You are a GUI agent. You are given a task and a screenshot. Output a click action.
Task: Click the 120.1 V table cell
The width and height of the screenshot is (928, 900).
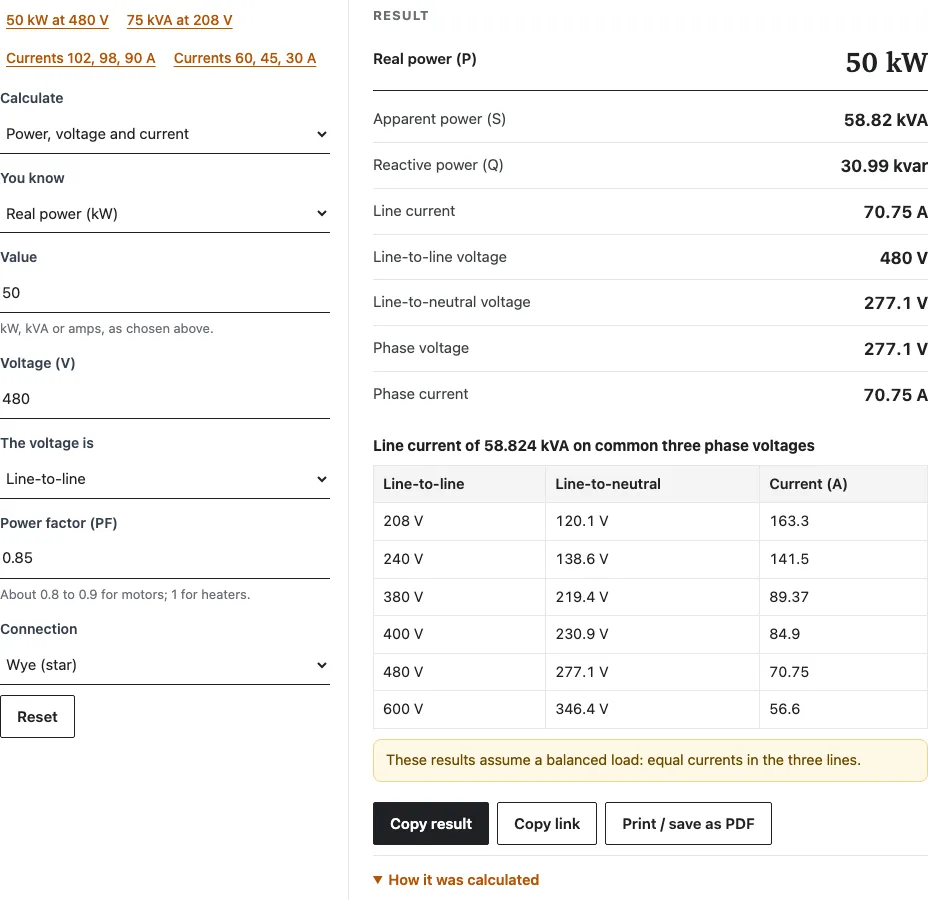(x=652, y=521)
